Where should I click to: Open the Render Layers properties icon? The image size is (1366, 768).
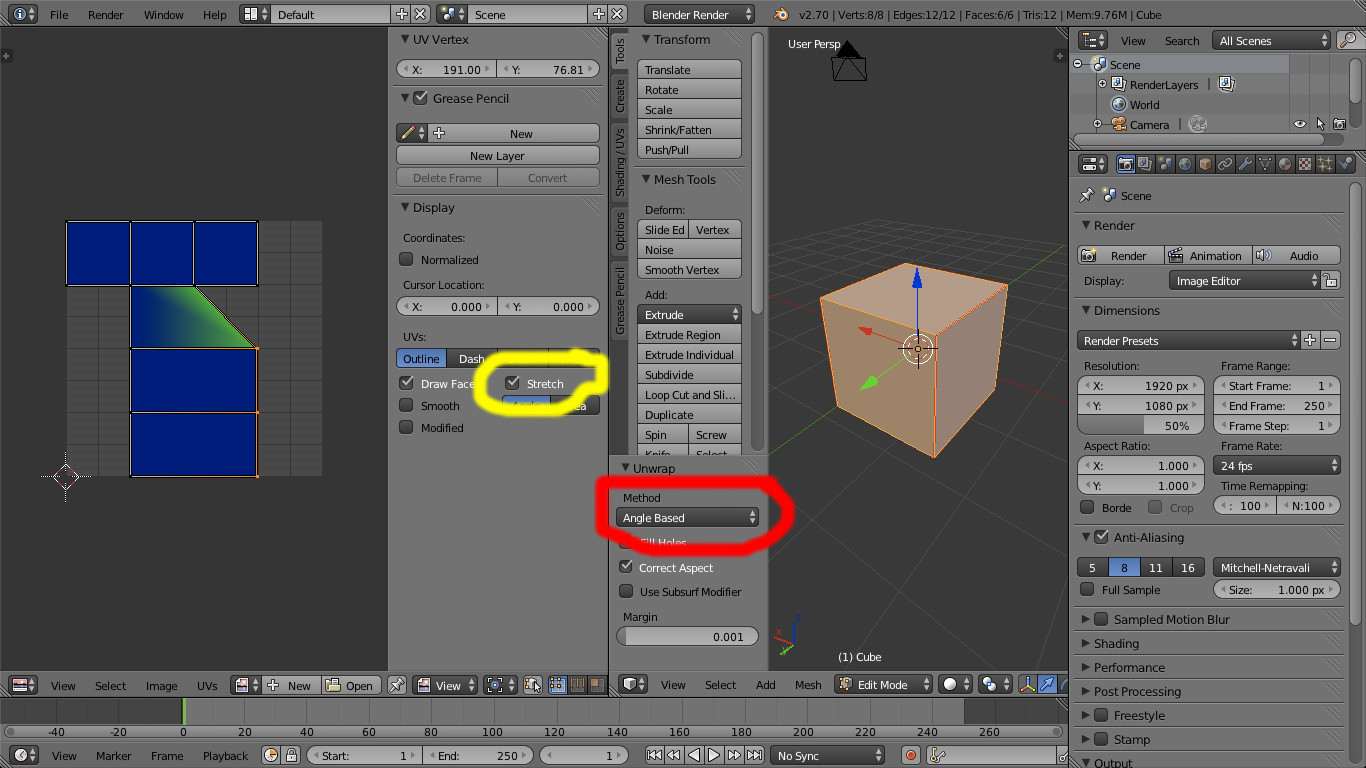(1146, 164)
